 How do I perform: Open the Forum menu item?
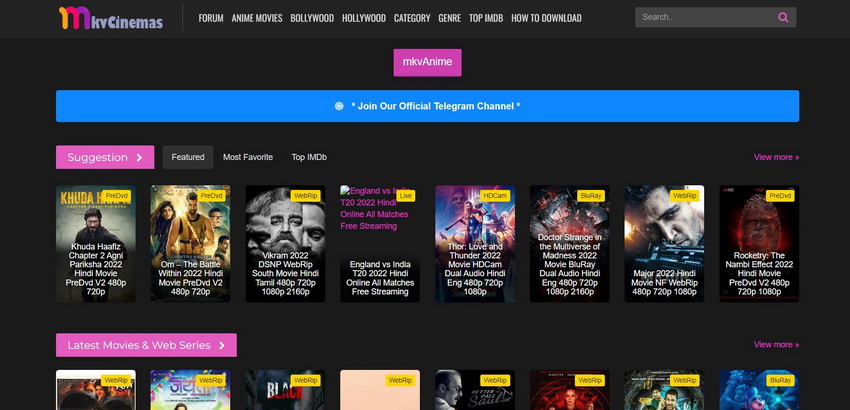(x=211, y=18)
